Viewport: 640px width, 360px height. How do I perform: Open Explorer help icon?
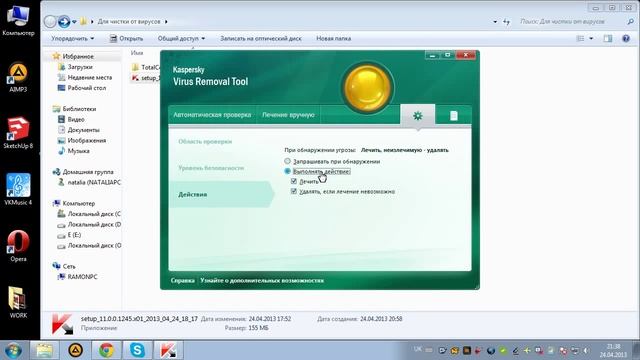coord(626,38)
